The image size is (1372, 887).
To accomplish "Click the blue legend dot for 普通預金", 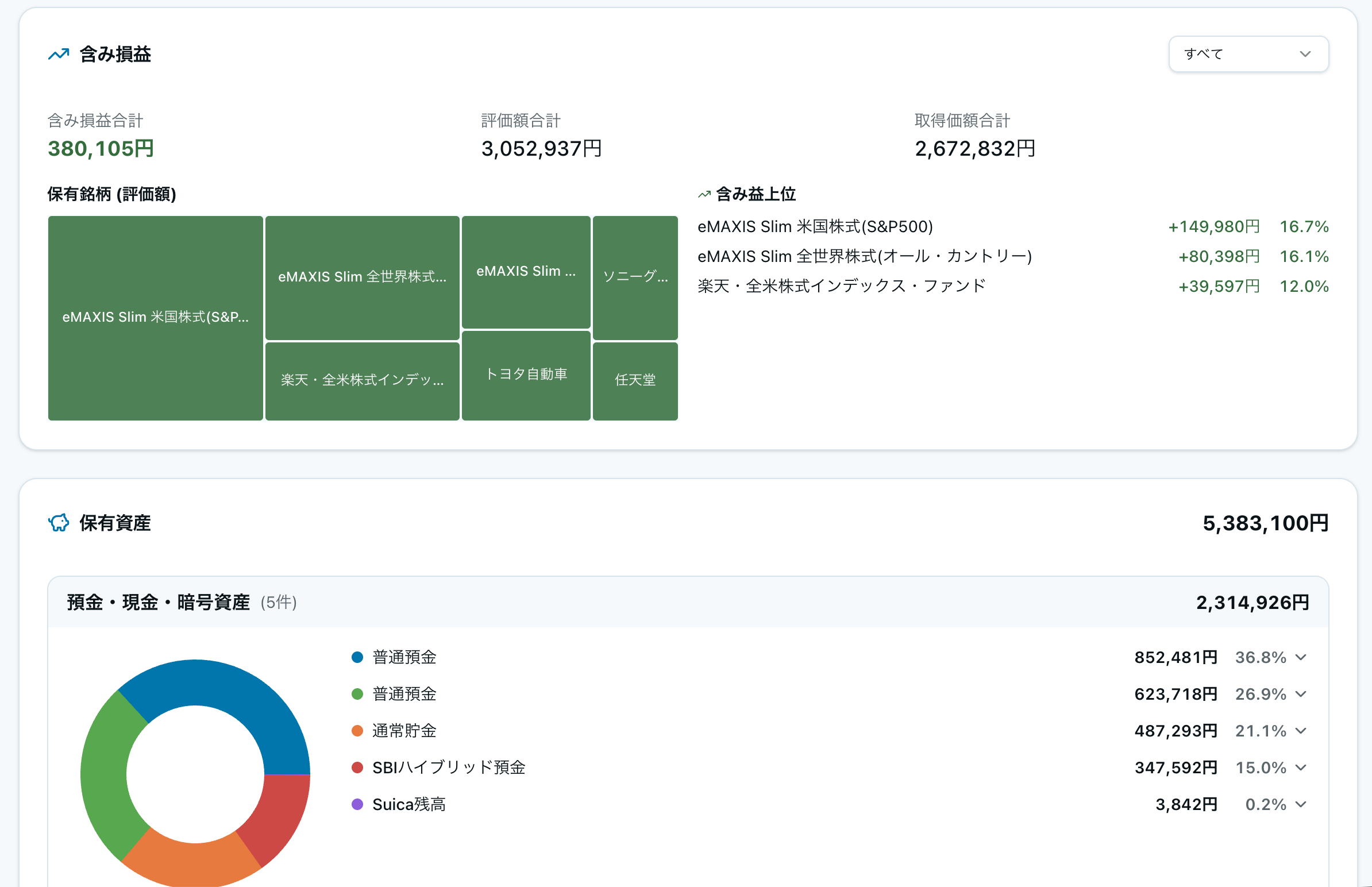I will coord(357,657).
